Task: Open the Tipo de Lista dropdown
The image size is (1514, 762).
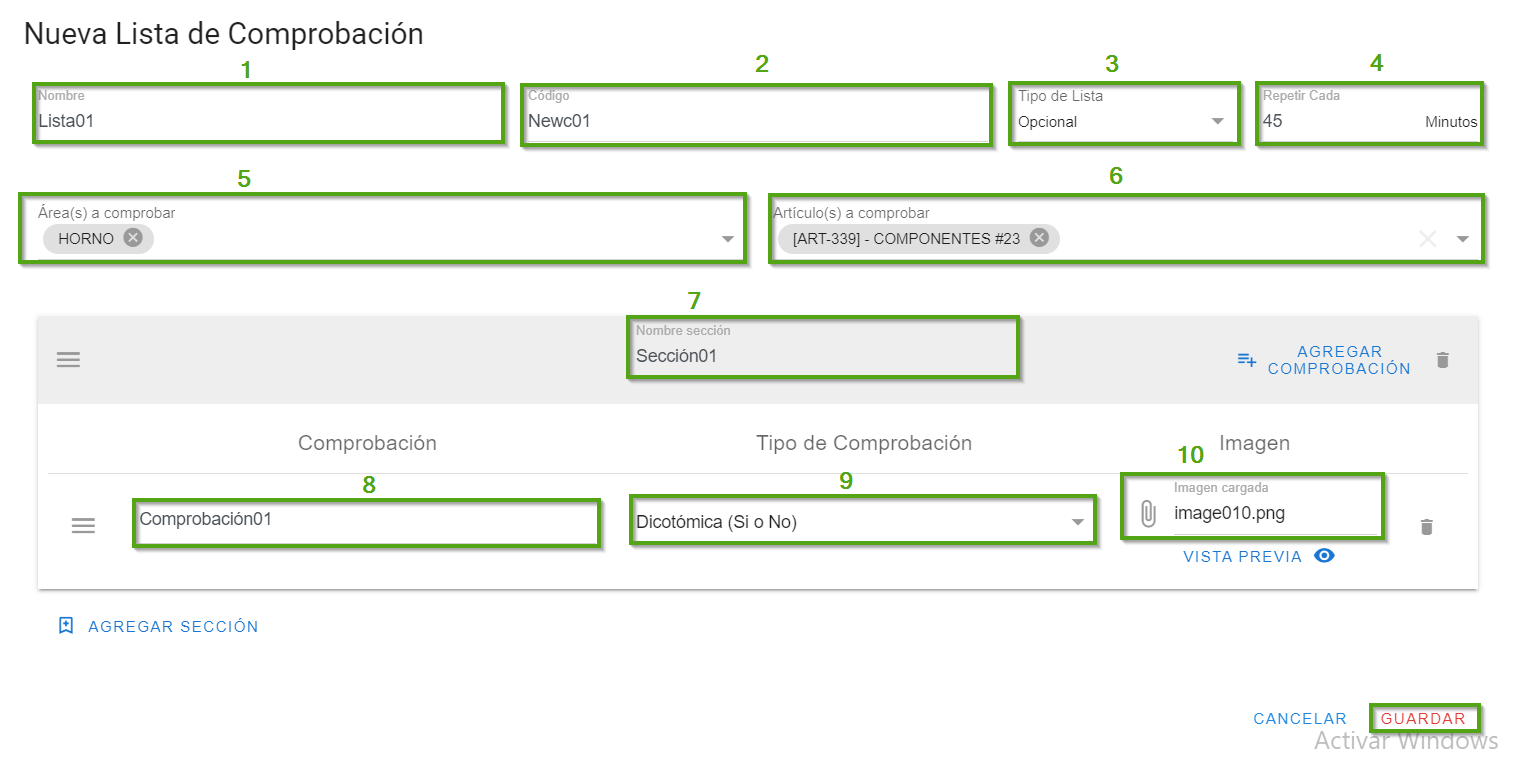Action: click(1217, 122)
